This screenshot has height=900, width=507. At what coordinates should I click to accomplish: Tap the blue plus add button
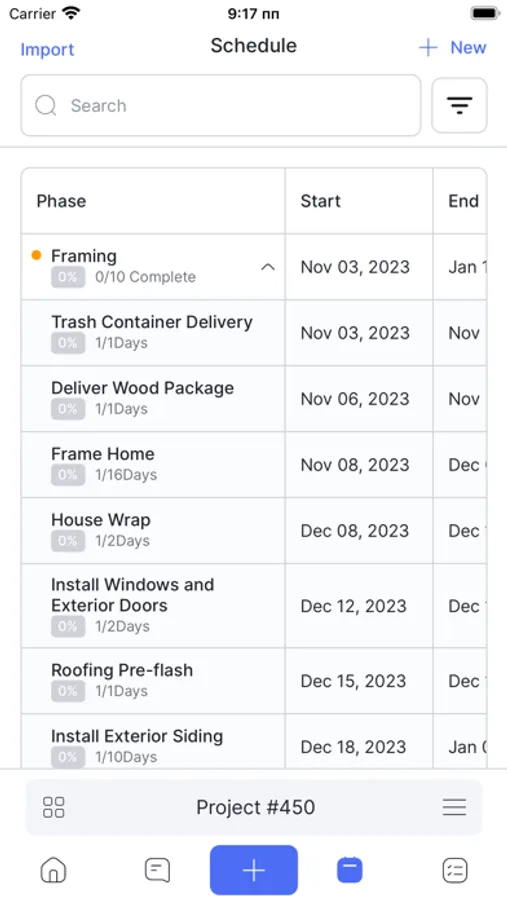click(x=254, y=870)
